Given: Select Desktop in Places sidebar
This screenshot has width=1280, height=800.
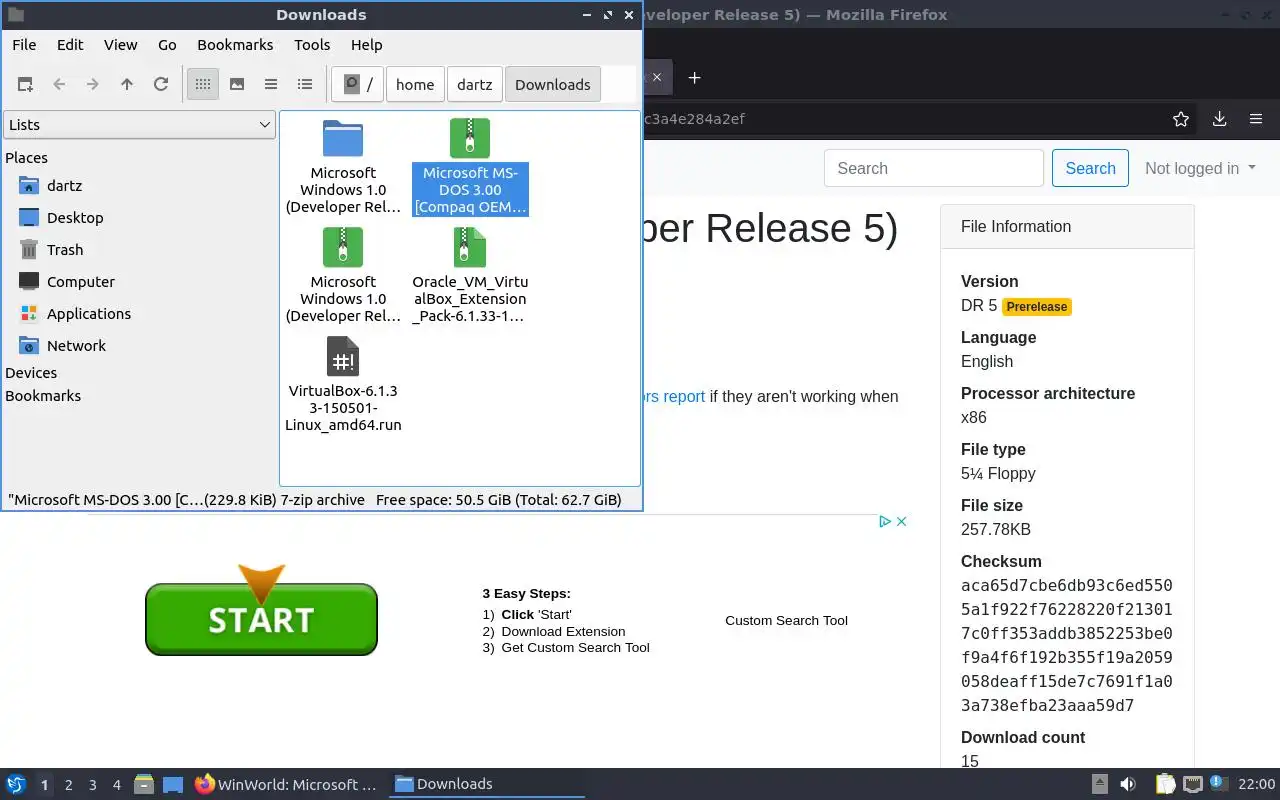Looking at the screenshot, I should pyautogui.click(x=75, y=218).
